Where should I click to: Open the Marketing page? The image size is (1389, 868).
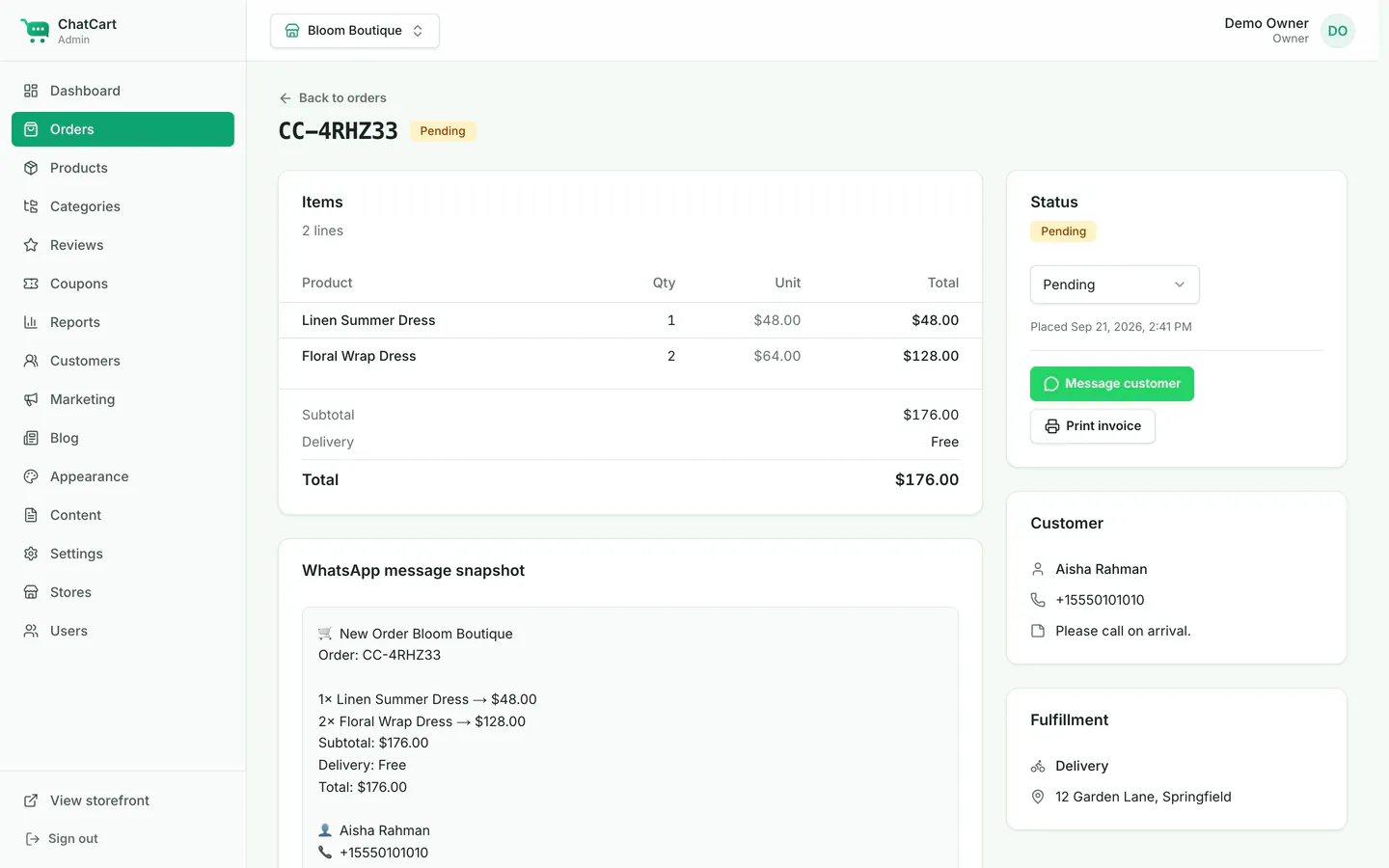tap(123, 399)
